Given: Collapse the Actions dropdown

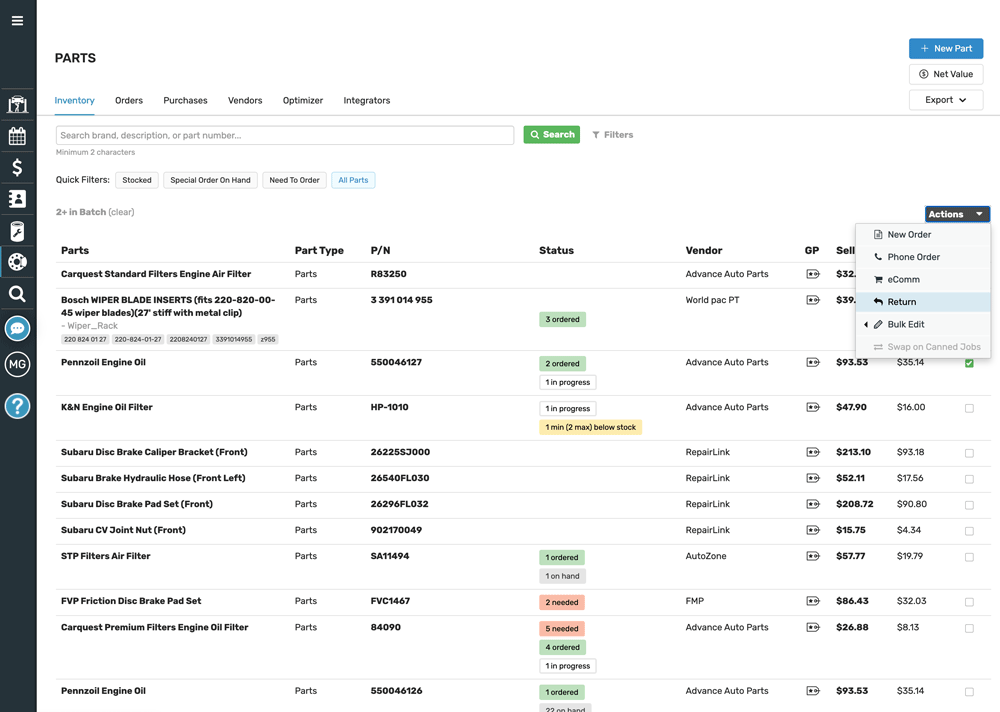Looking at the screenshot, I should click(x=957, y=214).
